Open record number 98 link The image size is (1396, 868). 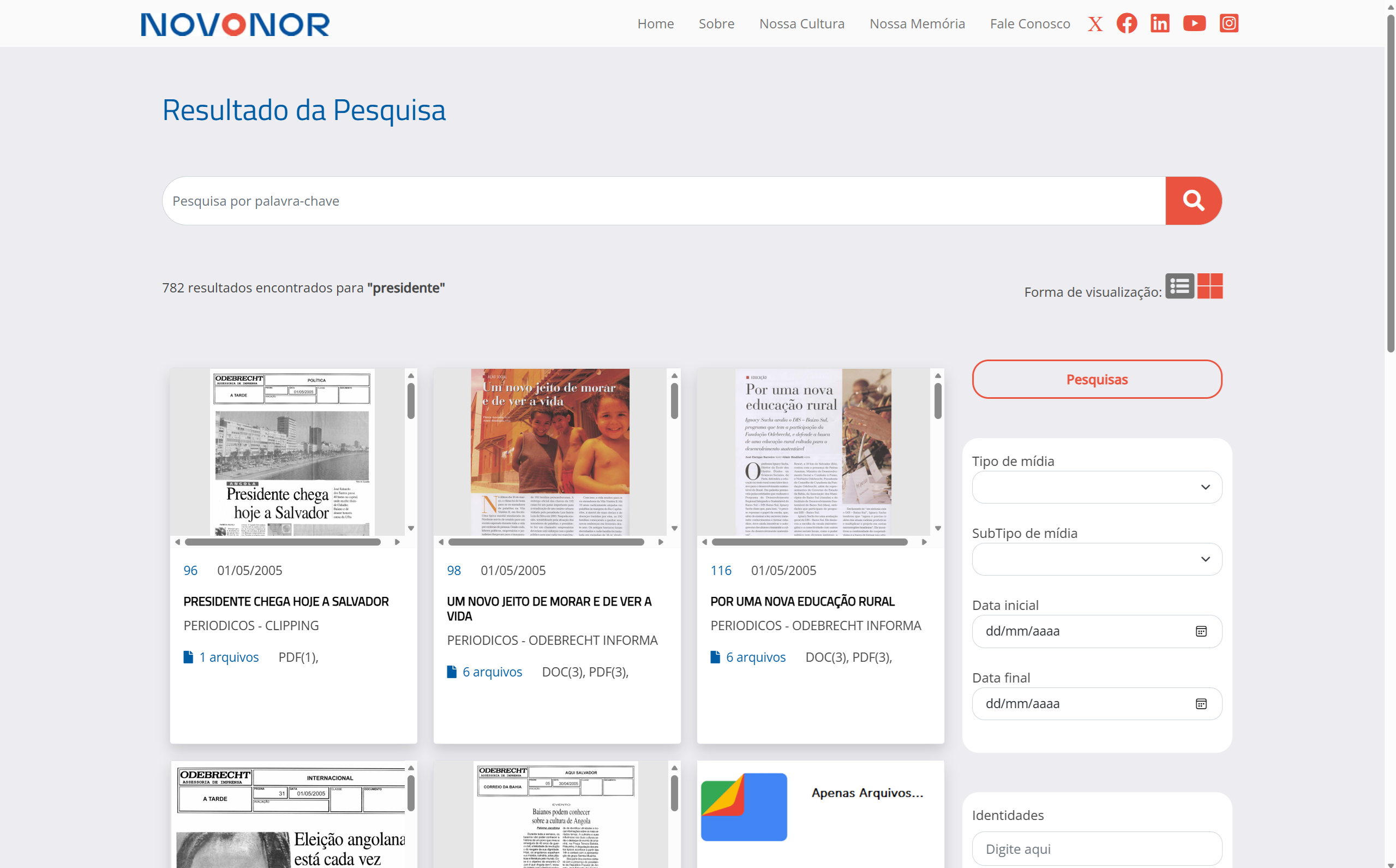(453, 570)
